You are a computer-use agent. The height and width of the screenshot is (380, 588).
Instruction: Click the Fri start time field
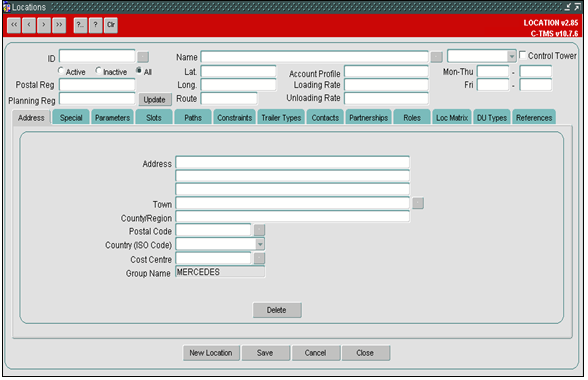pos(493,85)
